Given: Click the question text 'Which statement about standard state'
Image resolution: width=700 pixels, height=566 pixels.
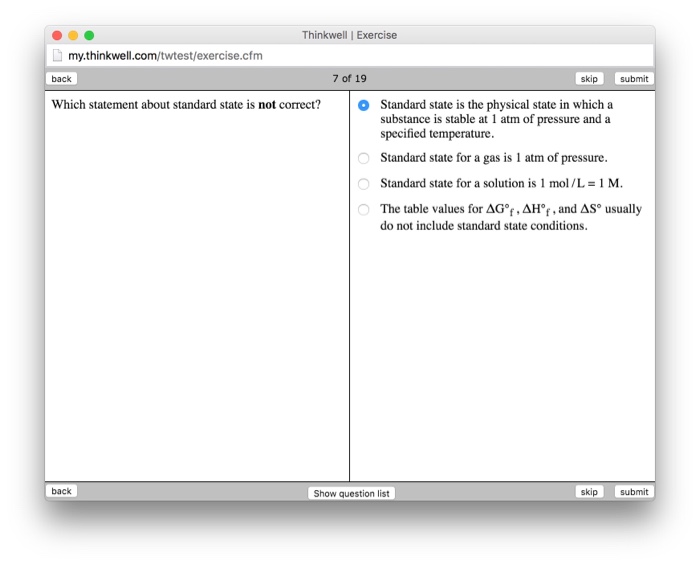Looking at the screenshot, I should 186,104.
